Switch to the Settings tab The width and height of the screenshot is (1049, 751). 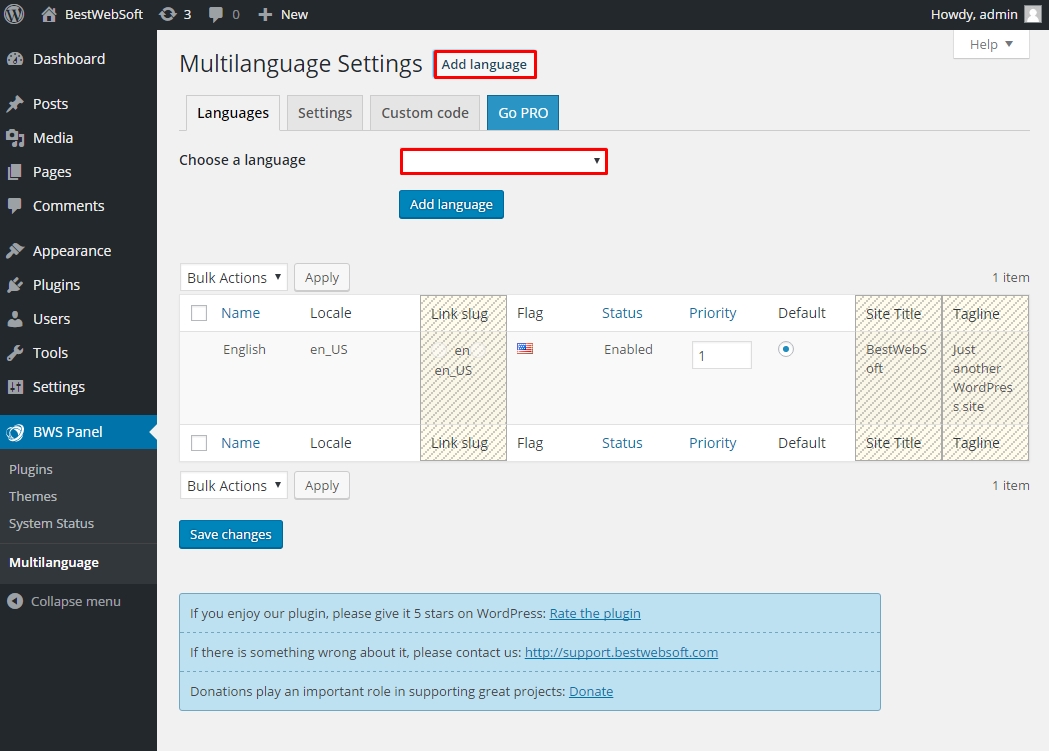pyautogui.click(x=324, y=113)
